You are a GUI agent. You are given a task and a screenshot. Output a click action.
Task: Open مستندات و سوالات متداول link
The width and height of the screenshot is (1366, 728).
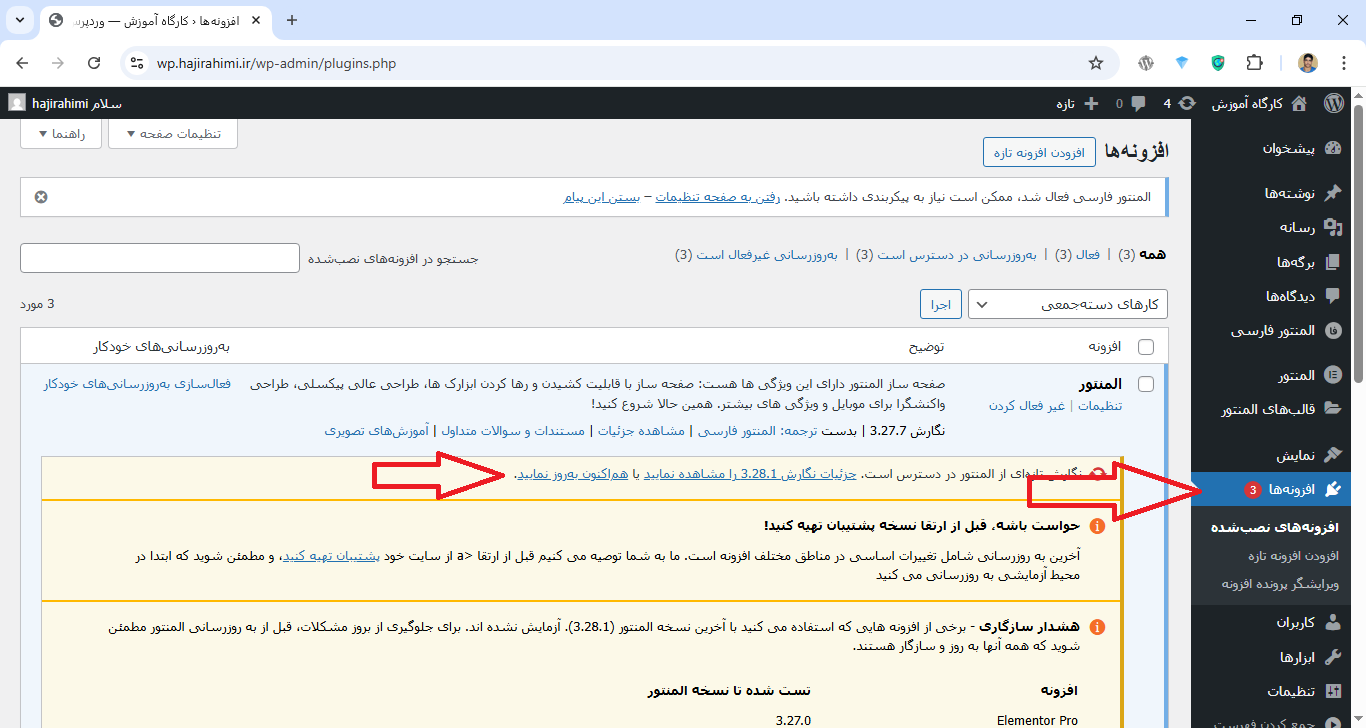(513, 430)
